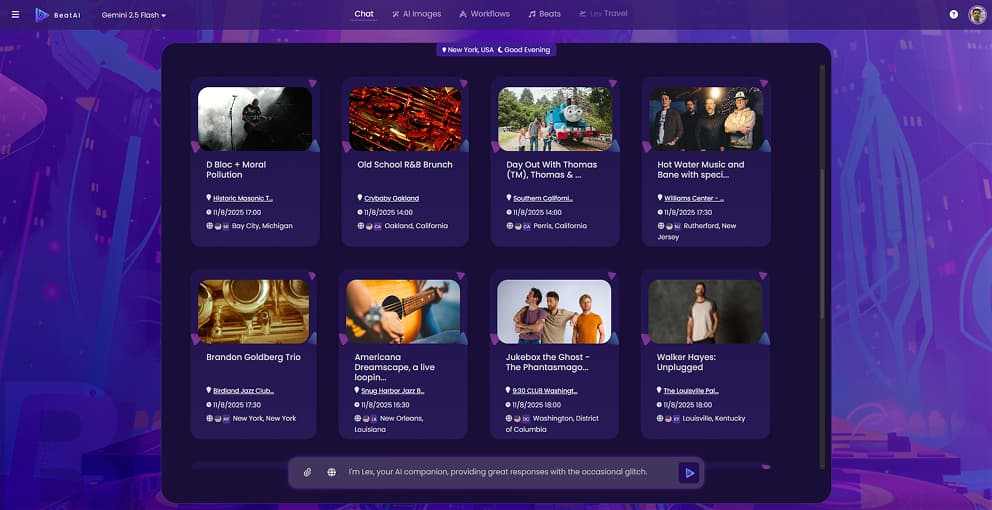Click the globe web search icon

click(x=331, y=472)
